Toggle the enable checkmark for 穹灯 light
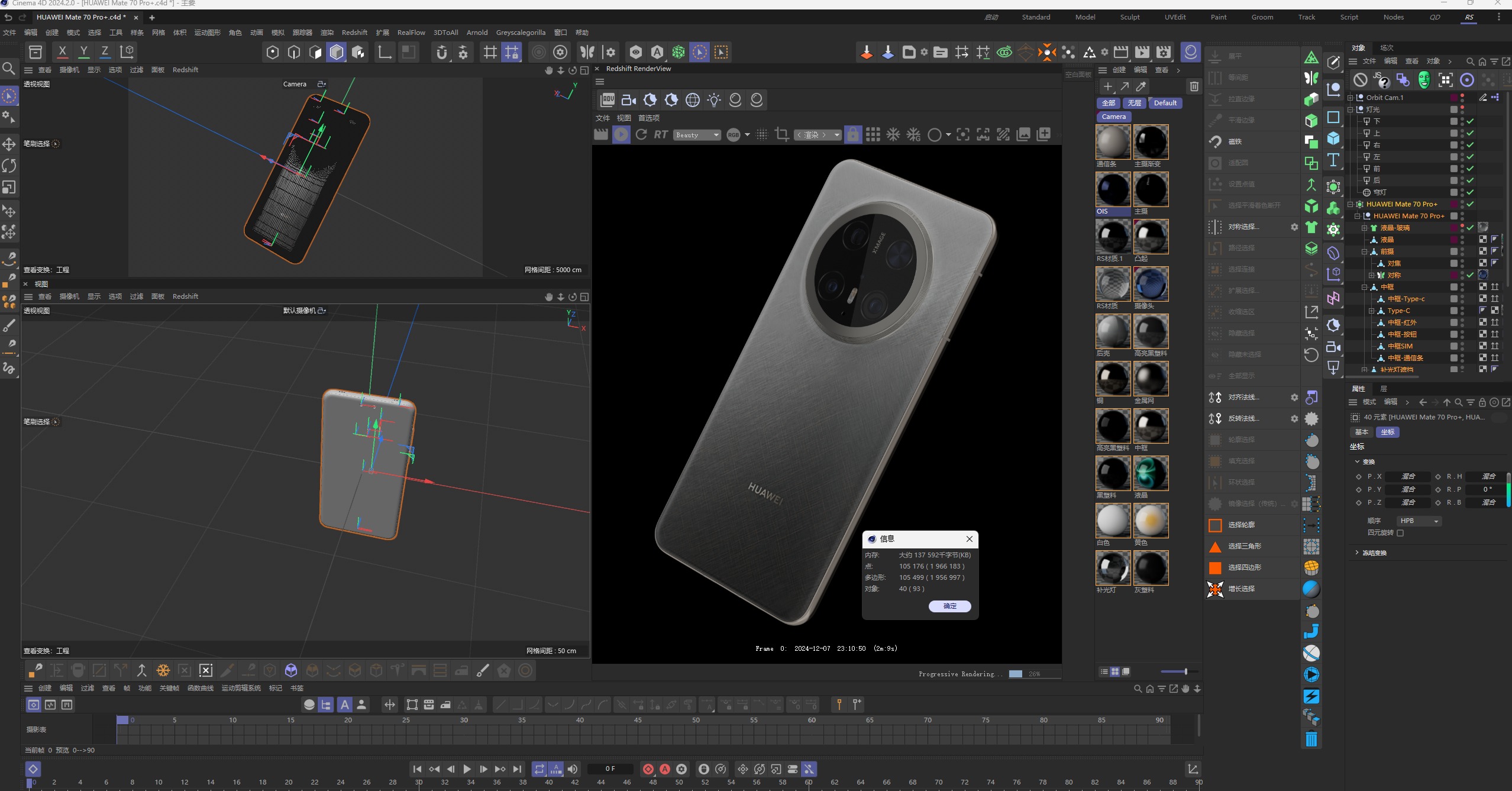 pyautogui.click(x=1470, y=192)
